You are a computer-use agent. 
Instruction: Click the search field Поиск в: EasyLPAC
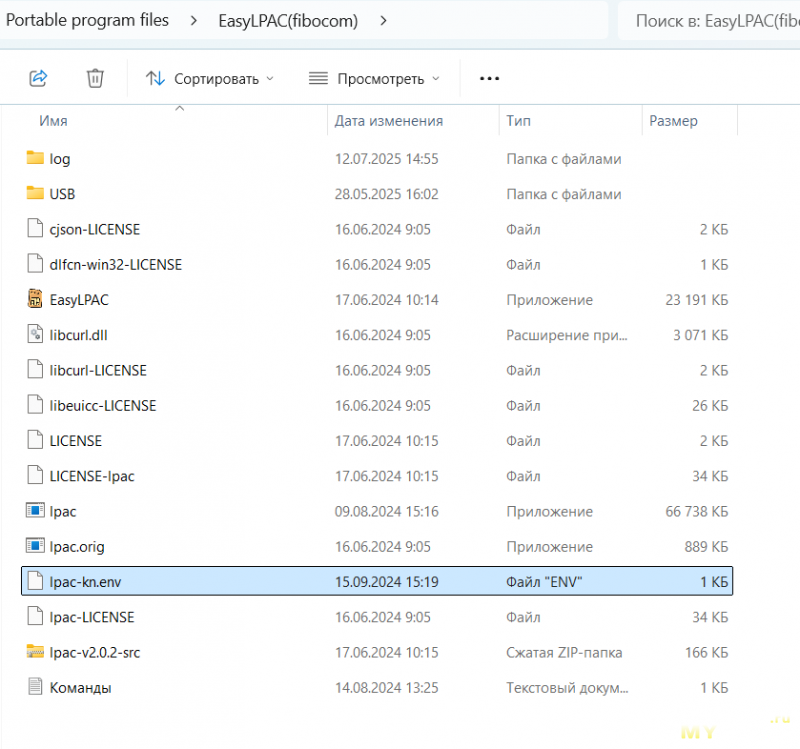coord(709,21)
